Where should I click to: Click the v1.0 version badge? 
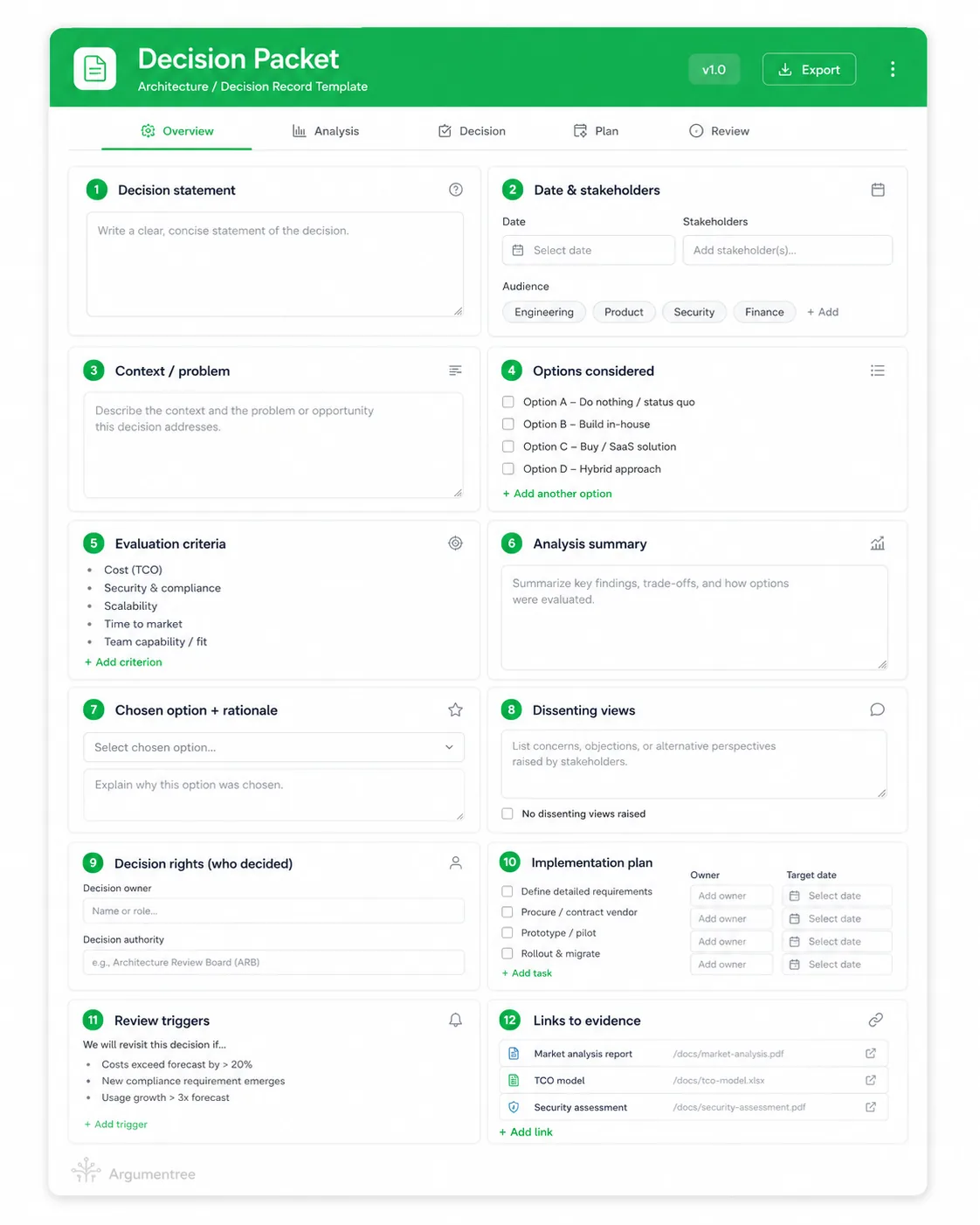click(714, 69)
